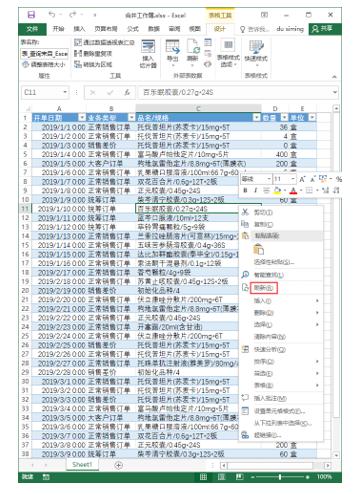Open the 快速样式 (Quick Styles) gallery
360x494 pixels.
point(256,52)
